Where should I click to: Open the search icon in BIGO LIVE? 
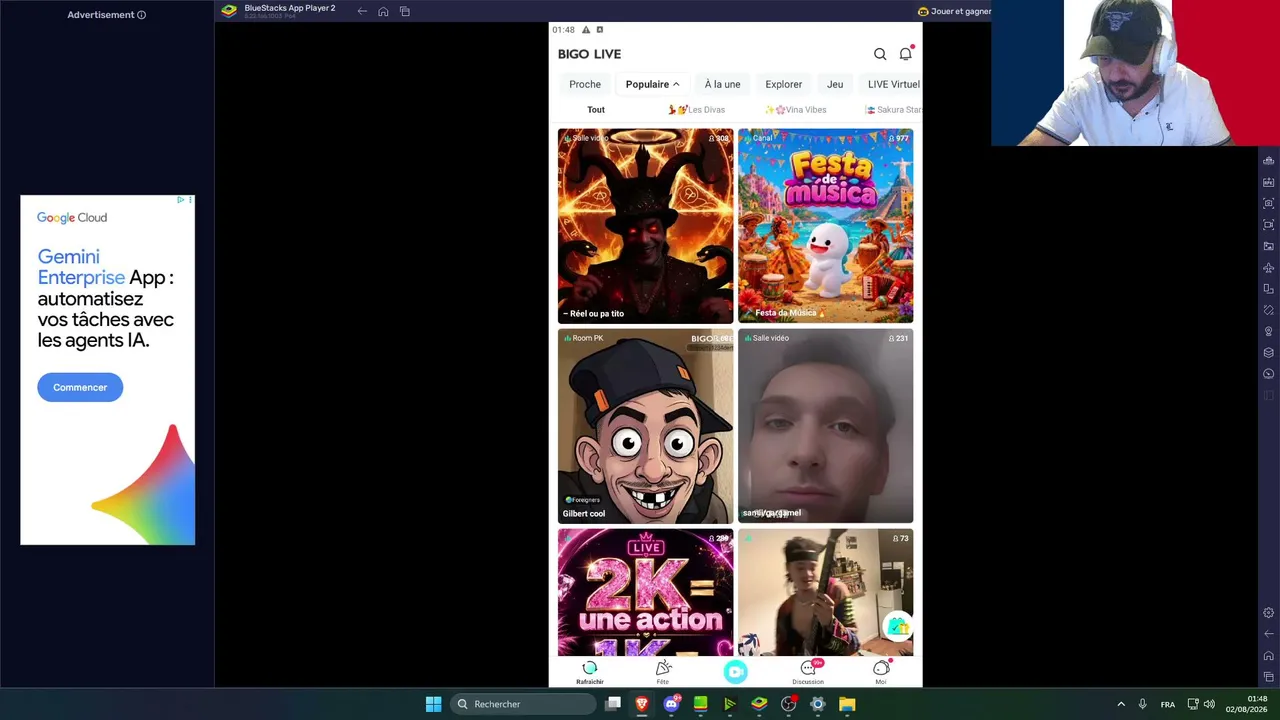click(x=880, y=54)
